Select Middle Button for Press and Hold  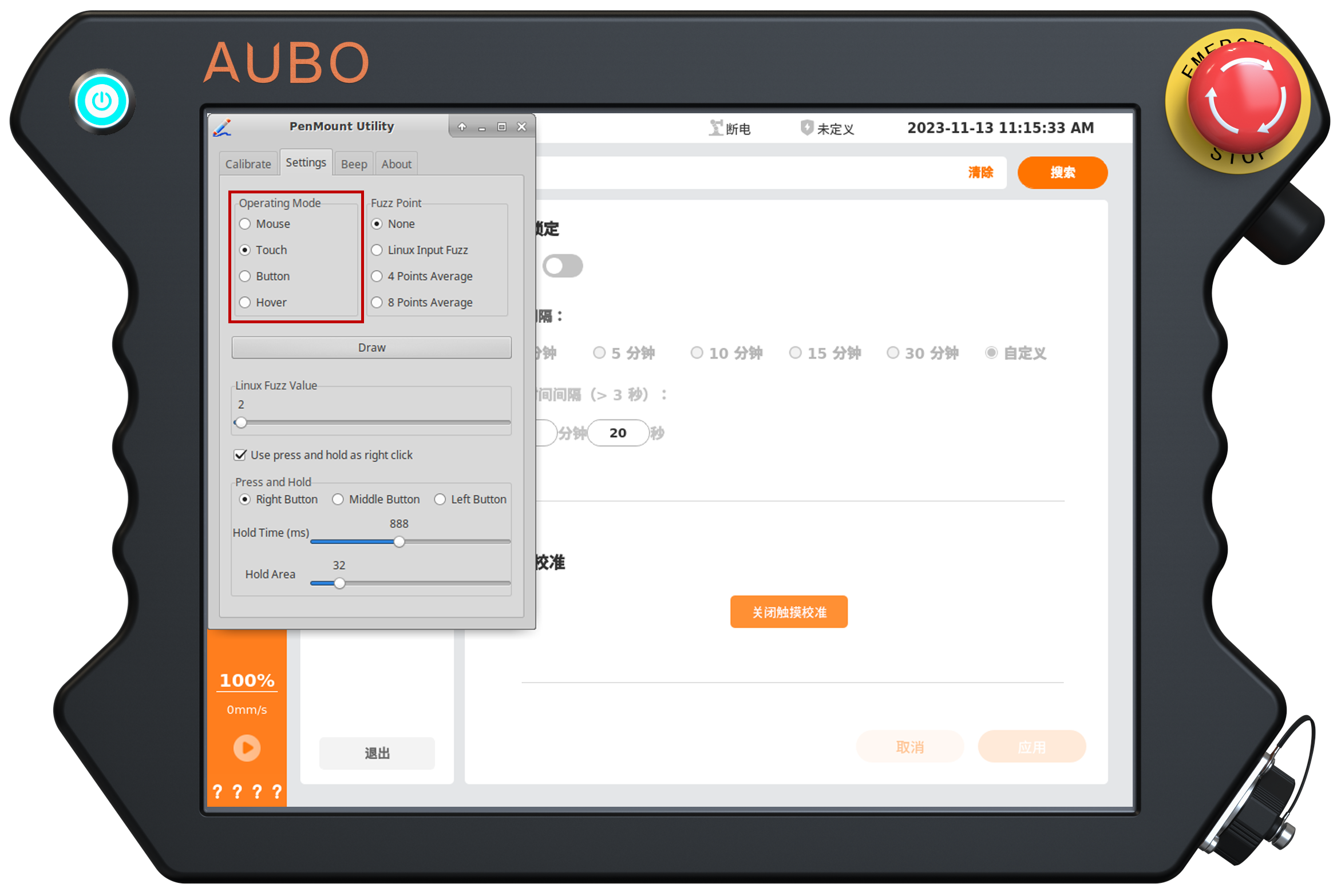[x=376, y=499]
